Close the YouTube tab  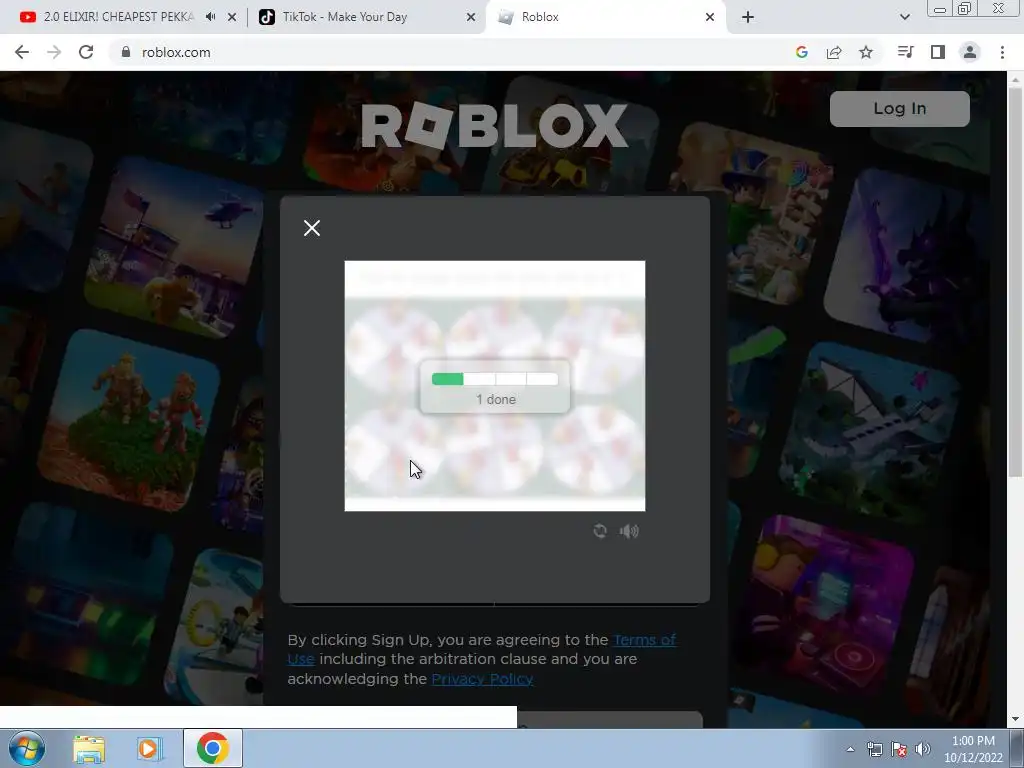(232, 17)
